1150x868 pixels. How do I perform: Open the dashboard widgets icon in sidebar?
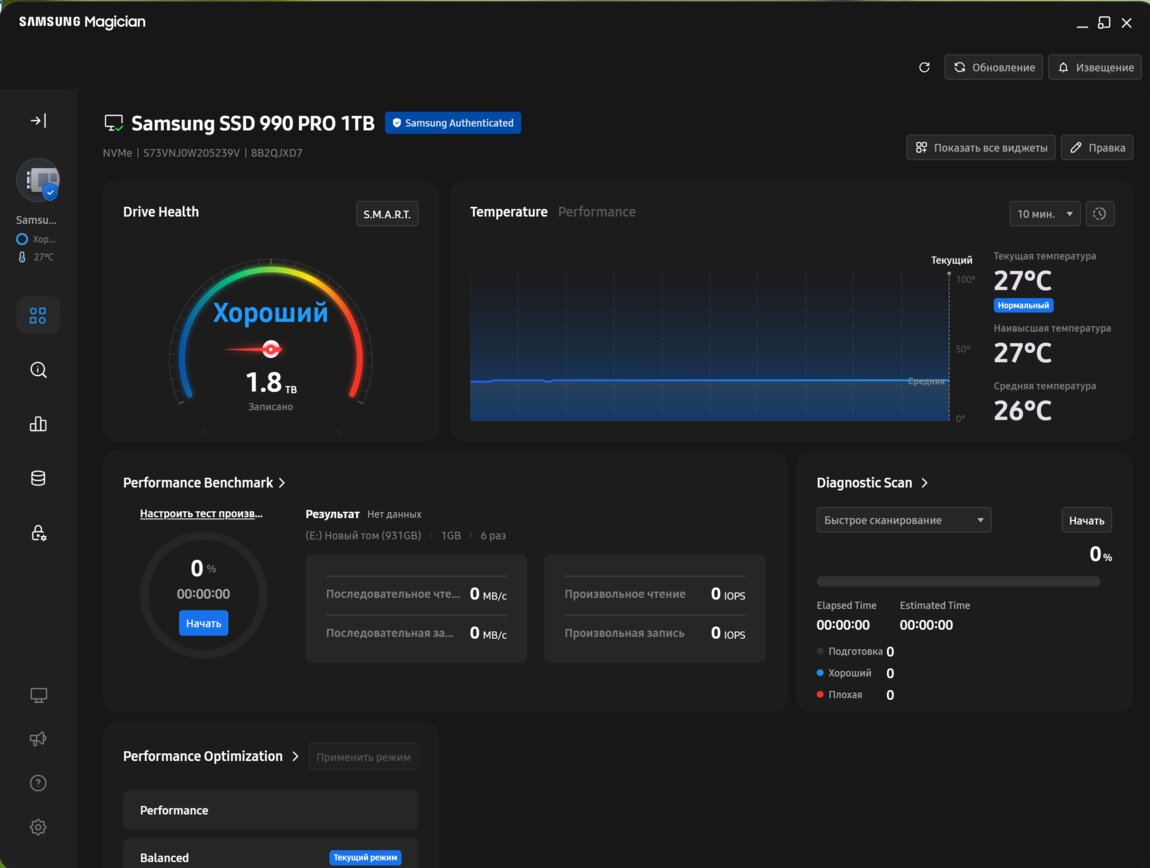click(x=38, y=316)
